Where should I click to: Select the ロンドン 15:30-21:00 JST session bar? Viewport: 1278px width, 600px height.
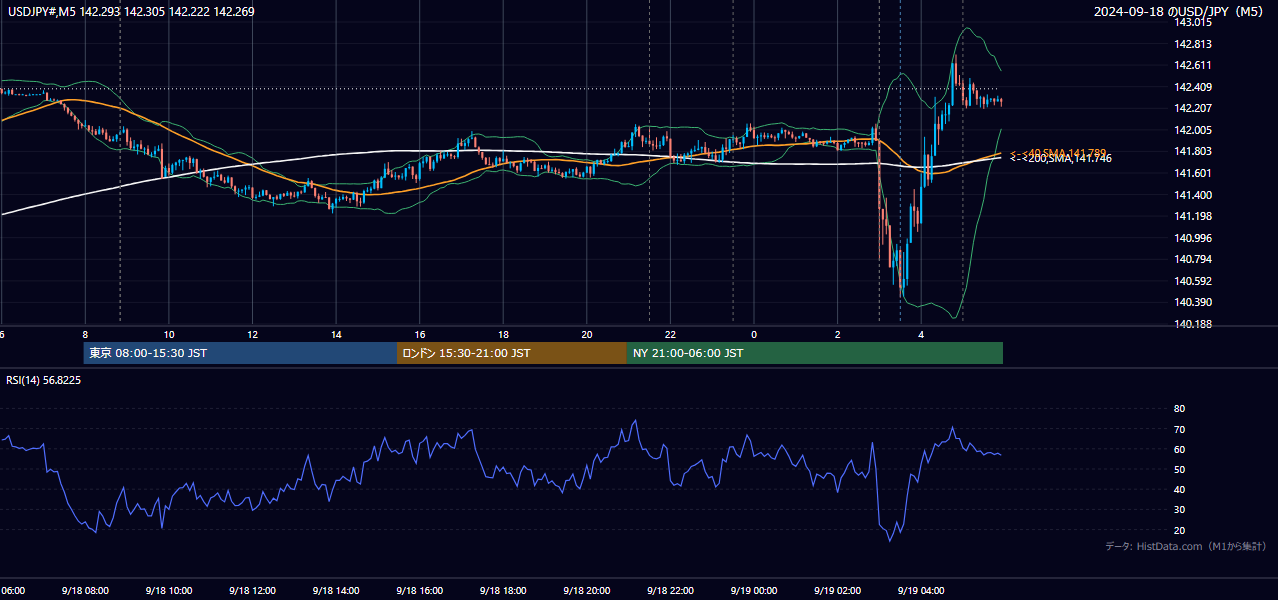(x=512, y=353)
